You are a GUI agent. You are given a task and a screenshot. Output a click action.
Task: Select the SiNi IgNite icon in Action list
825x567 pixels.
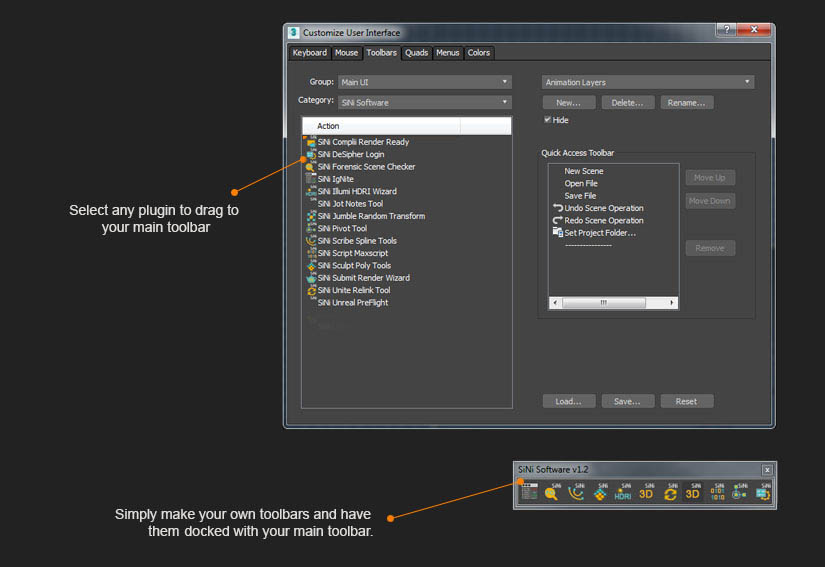point(311,179)
